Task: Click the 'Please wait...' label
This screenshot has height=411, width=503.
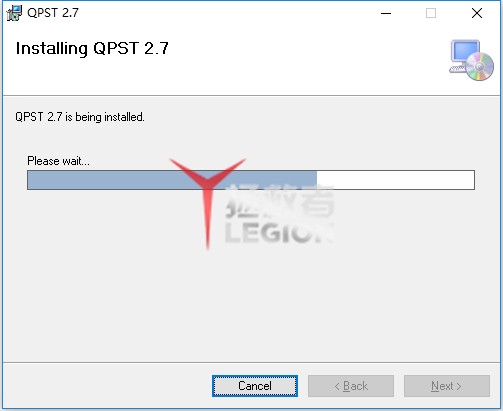Action: coord(58,161)
